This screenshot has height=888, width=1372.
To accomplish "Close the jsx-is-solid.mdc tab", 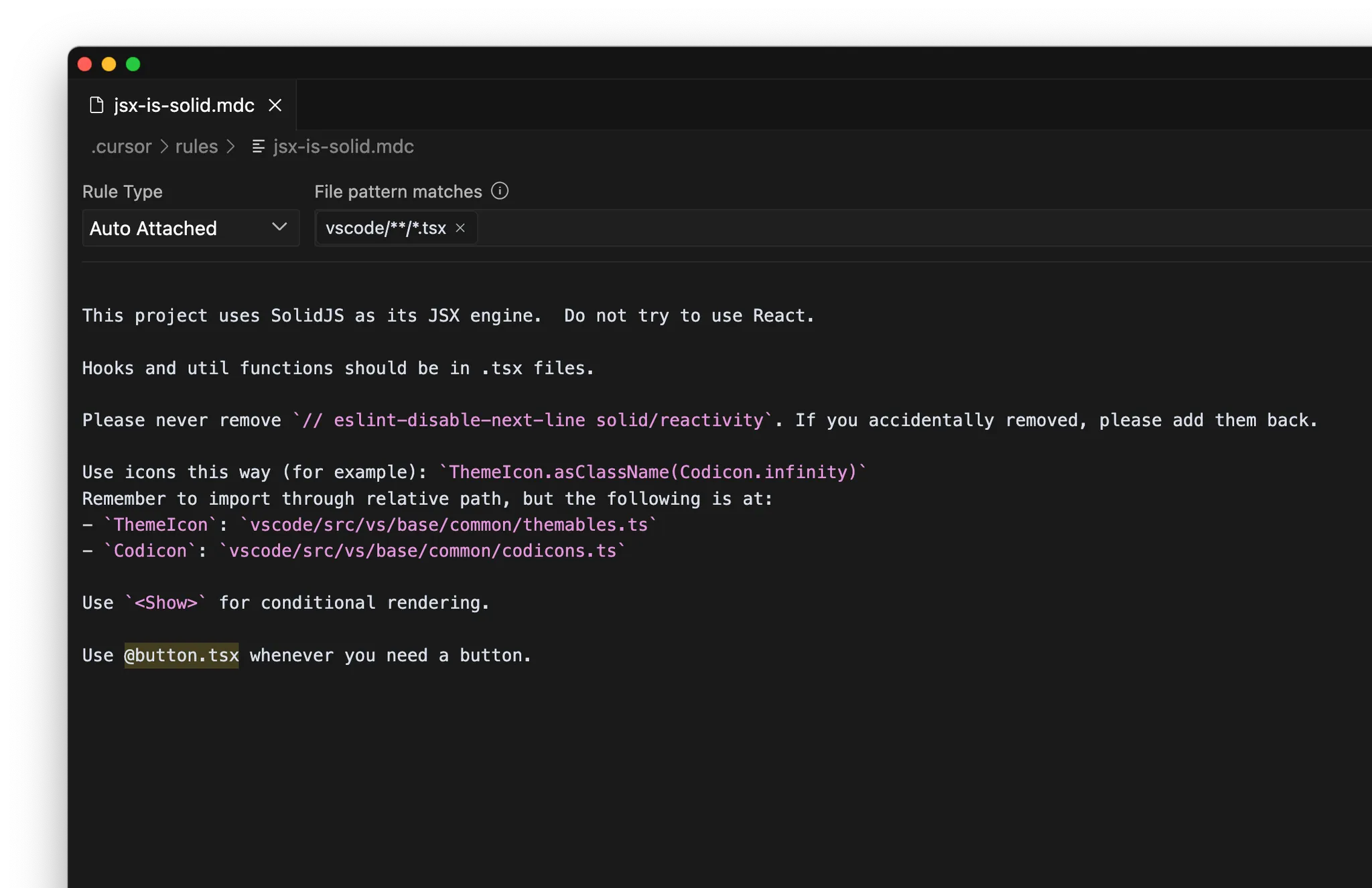I will pos(275,105).
